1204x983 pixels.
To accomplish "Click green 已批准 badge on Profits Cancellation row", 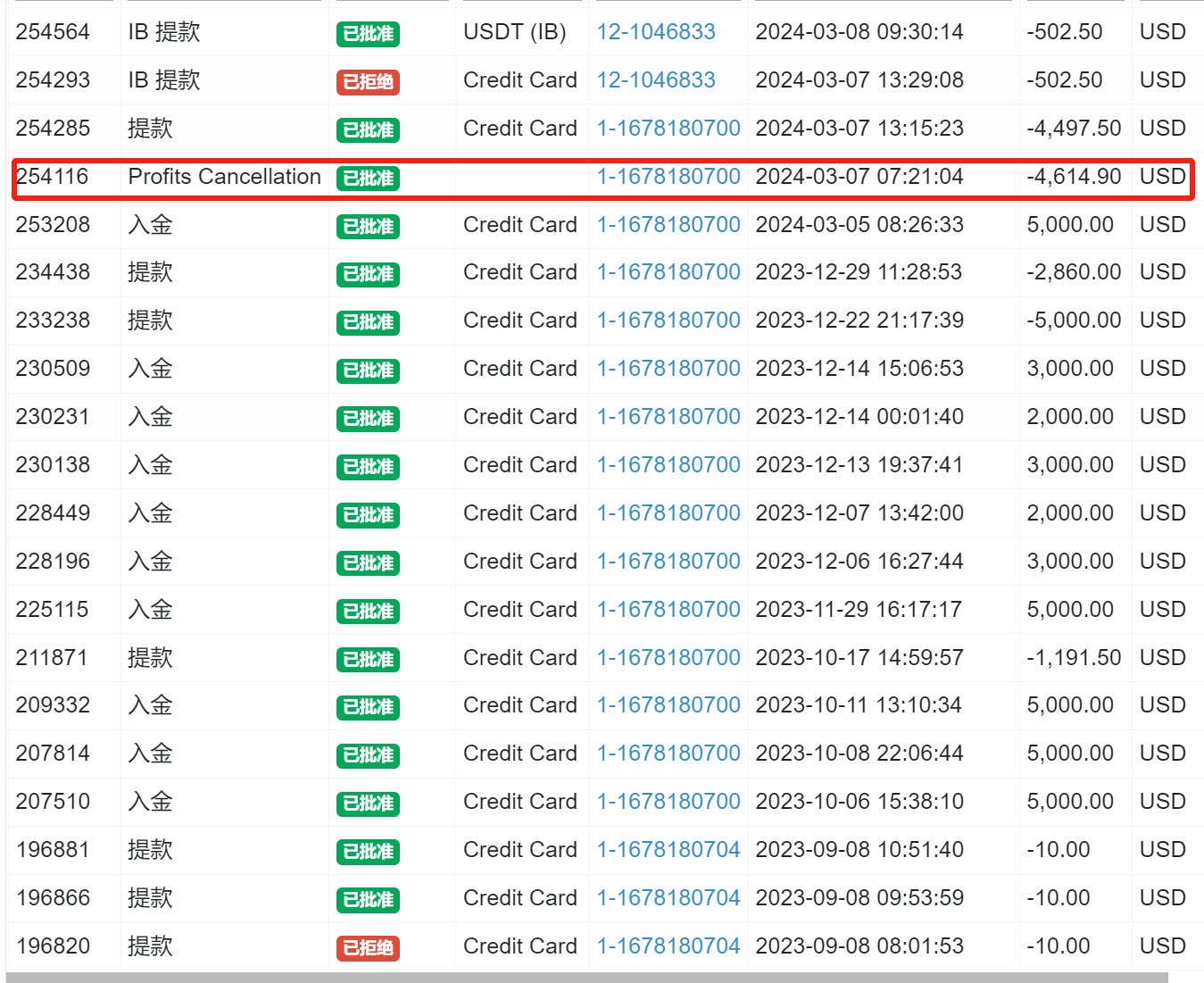I will tap(368, 179).
